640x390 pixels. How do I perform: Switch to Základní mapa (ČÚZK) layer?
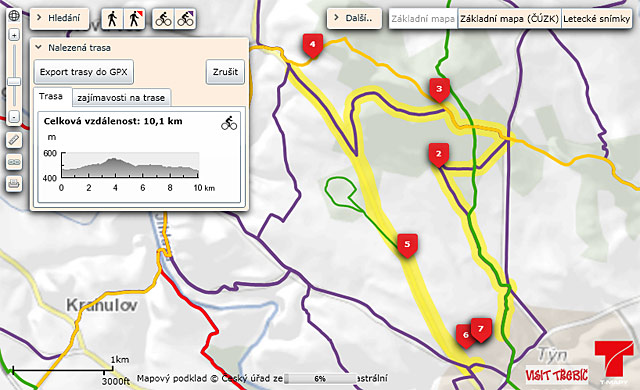click(x=509, y=19)
